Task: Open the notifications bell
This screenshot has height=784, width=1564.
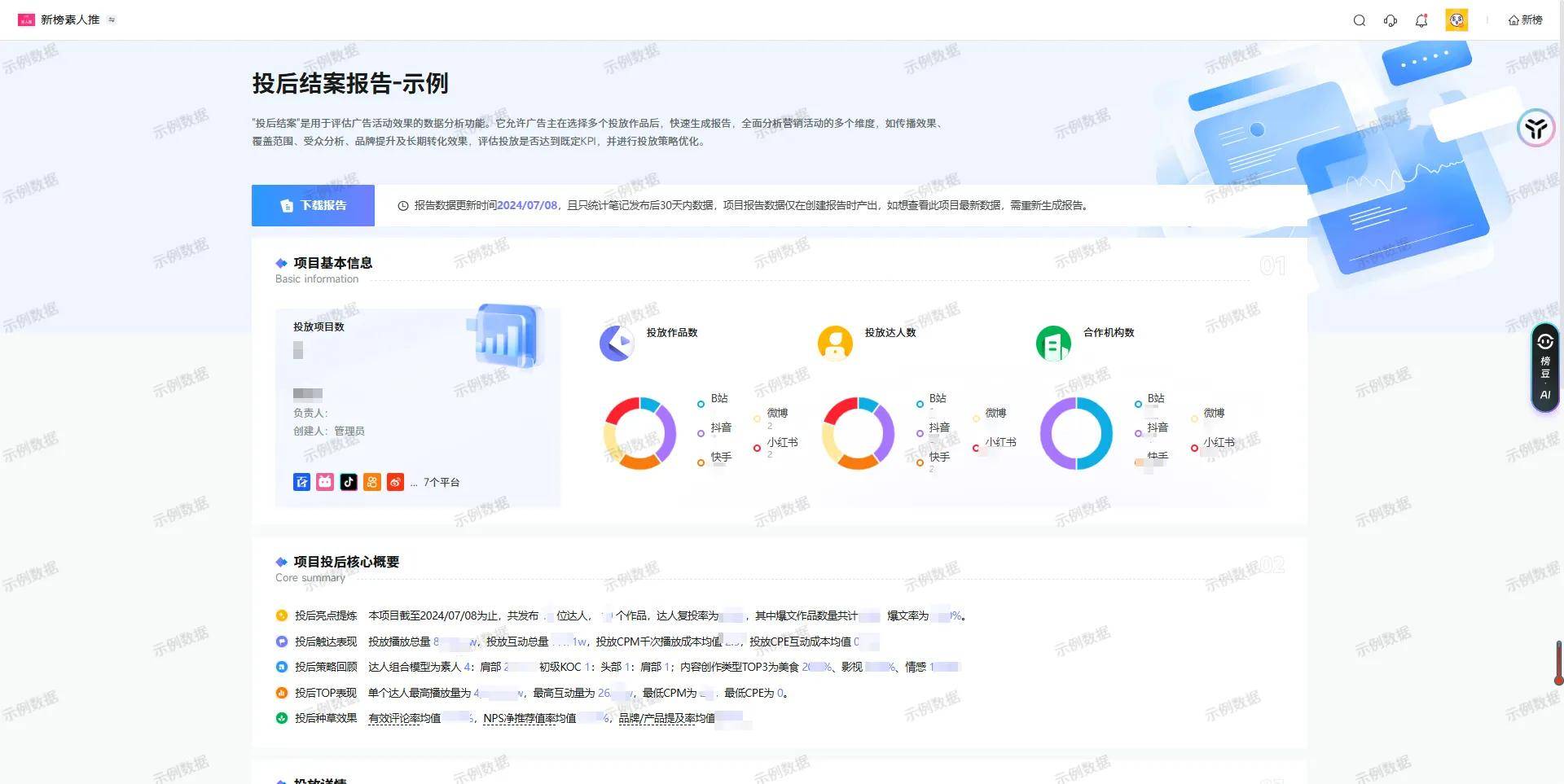Action: [1421, 20]
